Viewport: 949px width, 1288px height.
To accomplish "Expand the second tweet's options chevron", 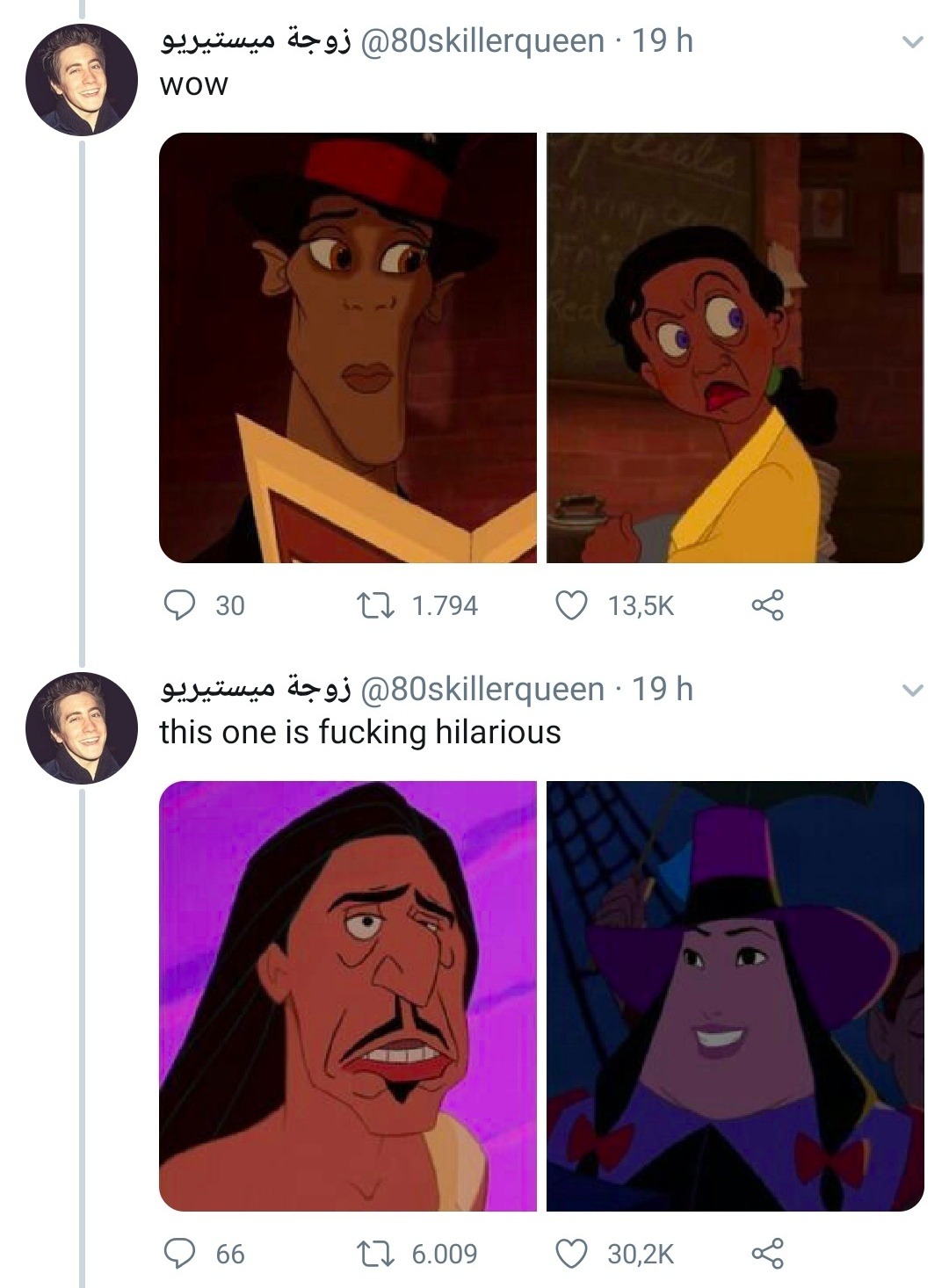I will [x=913, y=691].
